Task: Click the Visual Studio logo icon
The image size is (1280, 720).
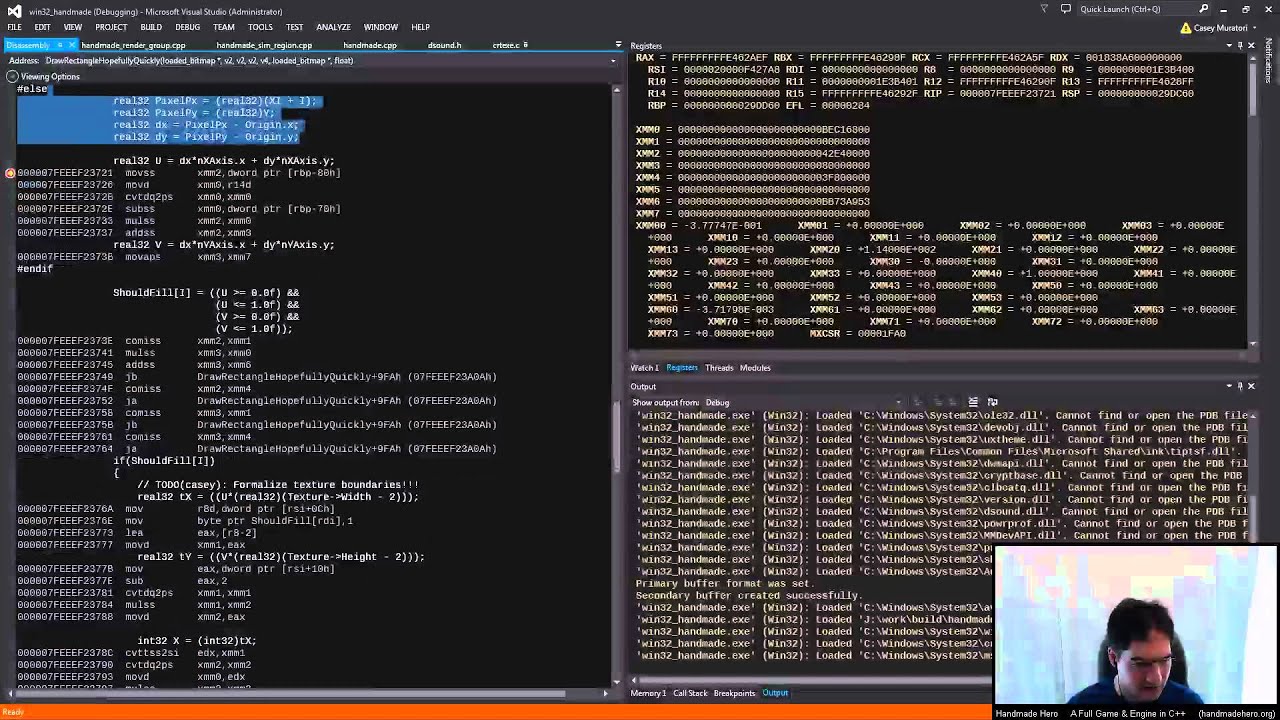Action: click(x=14, y=10)
